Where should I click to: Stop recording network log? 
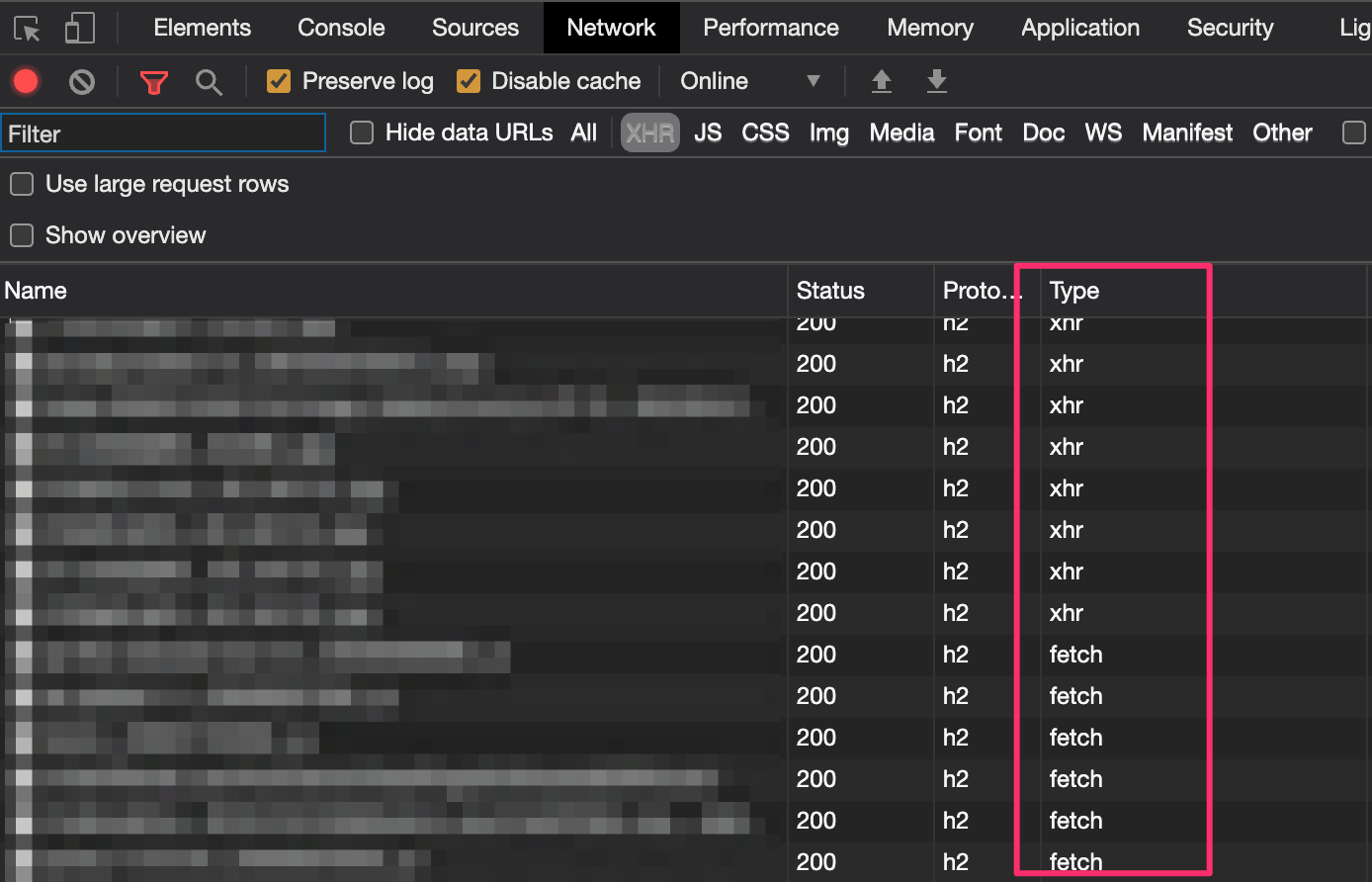(x=27, y=81)
